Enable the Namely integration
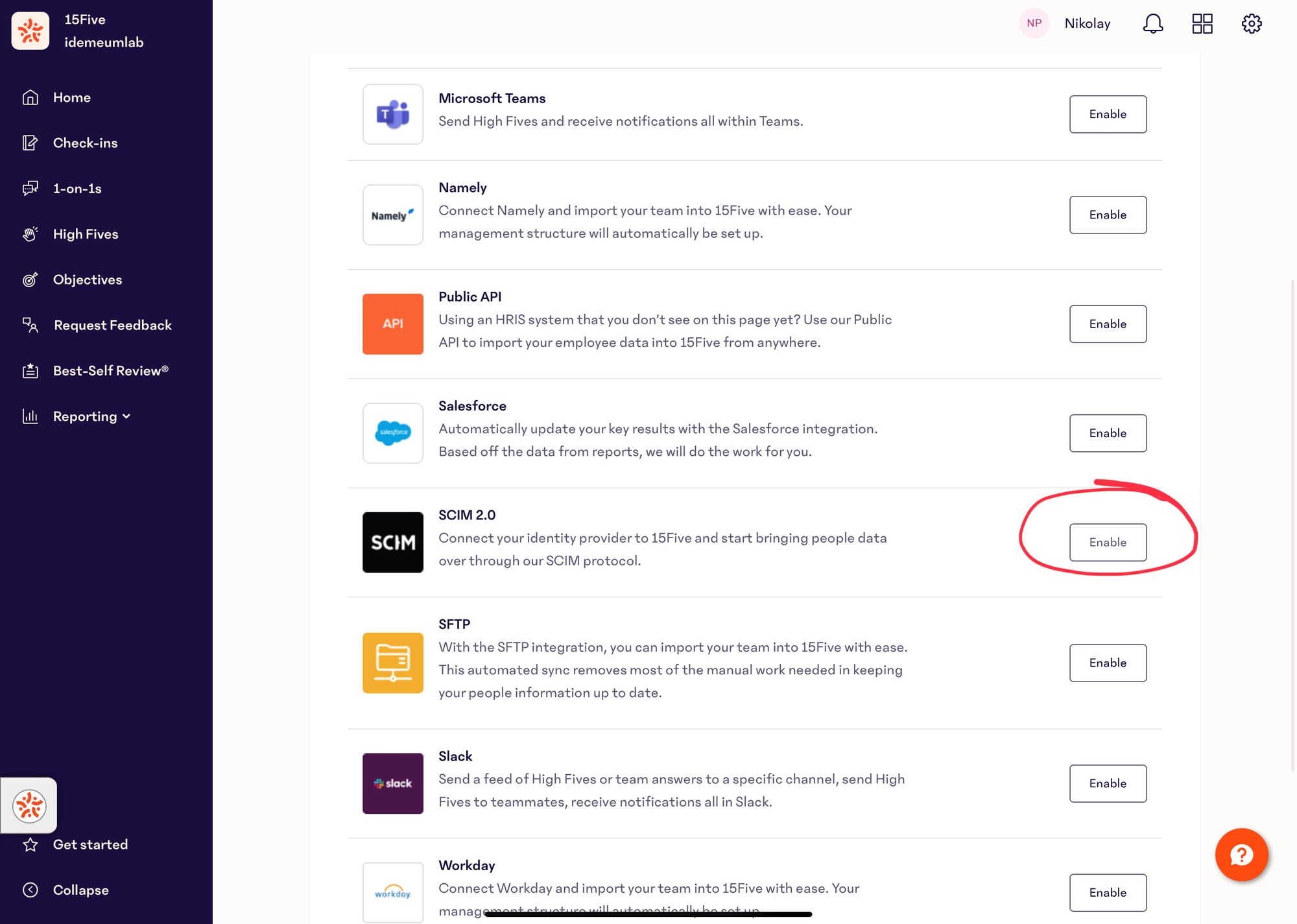The height and width of the screenshot is (924, 1297). (1108, 215)
